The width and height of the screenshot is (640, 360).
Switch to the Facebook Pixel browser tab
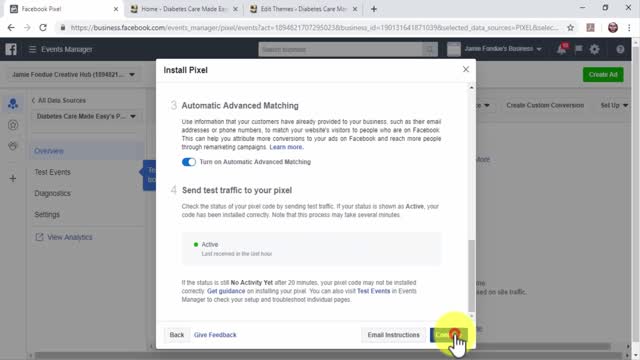click(x=63, y=9)
